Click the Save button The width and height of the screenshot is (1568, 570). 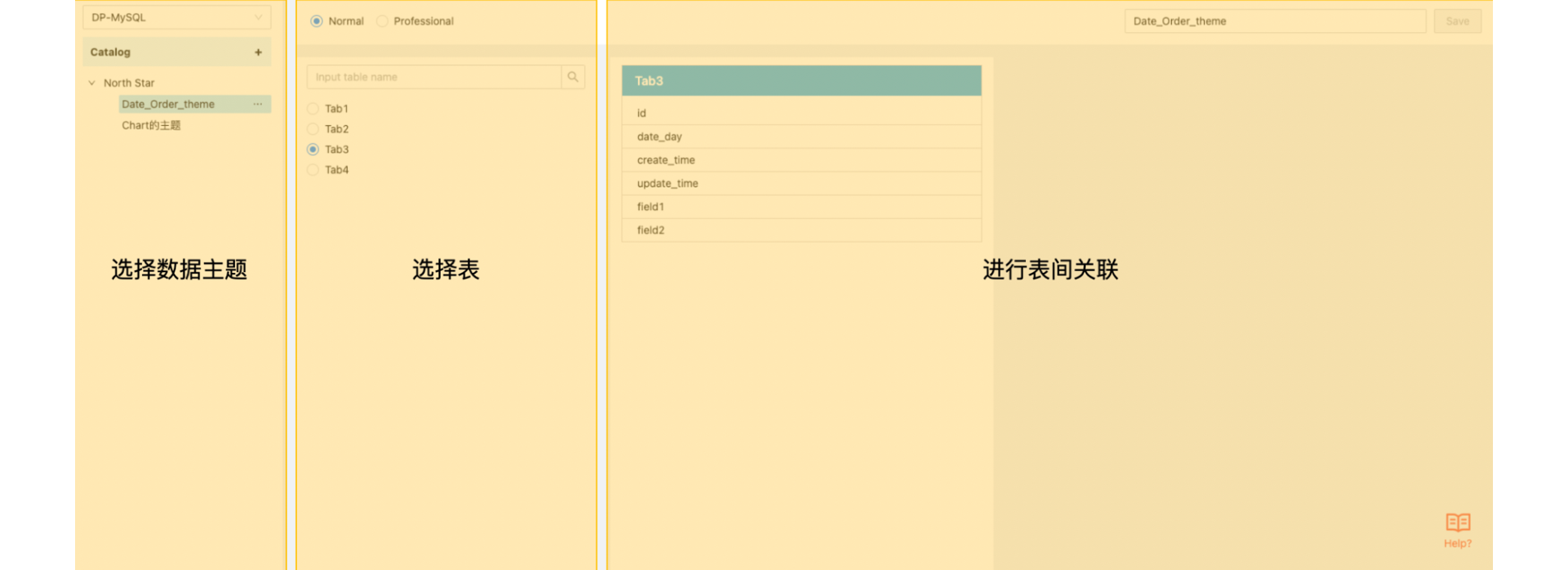[x=1457, y=21]
